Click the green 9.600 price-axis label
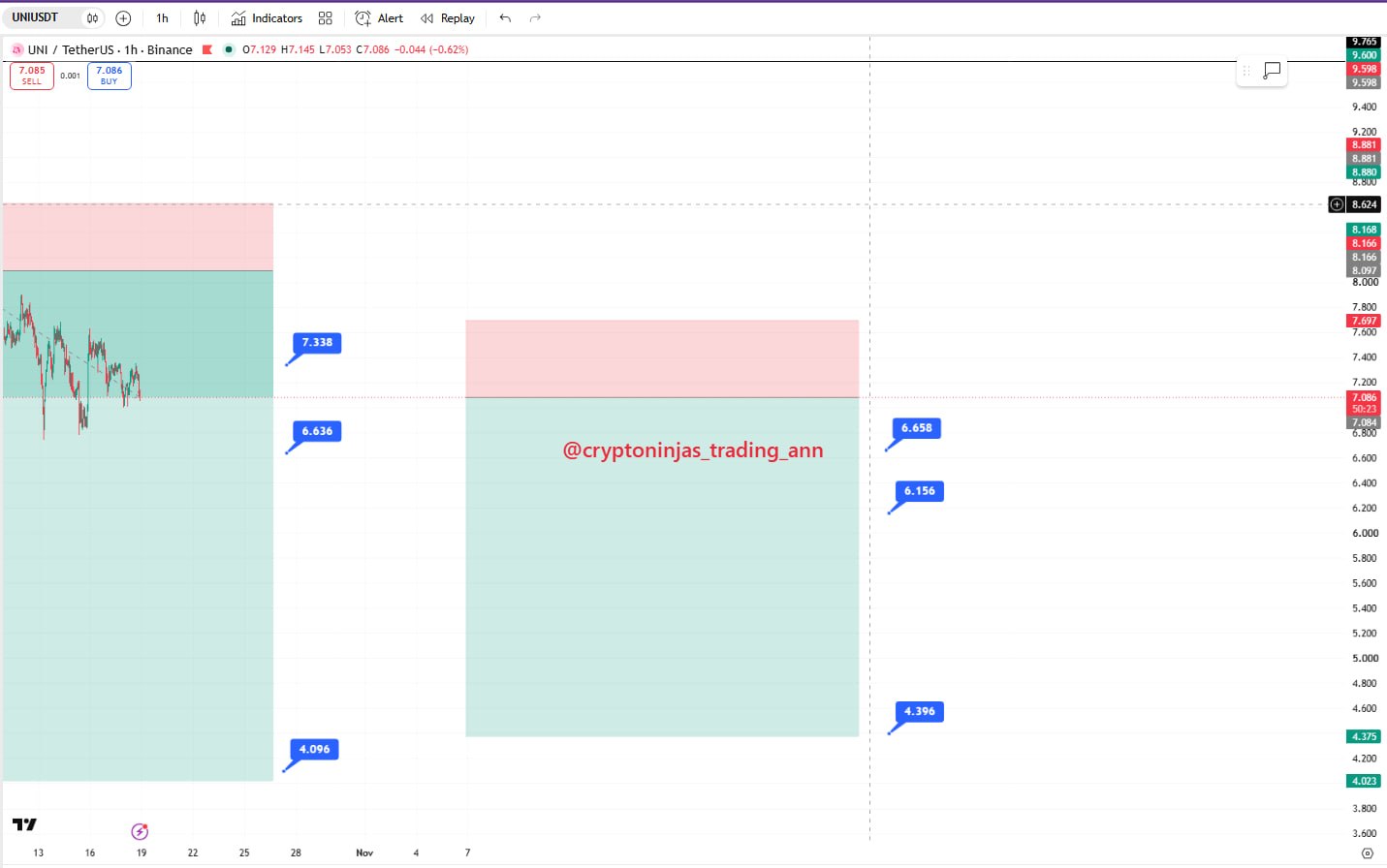The width and height of the screenshot is (1387, 868). pos(1364,55)
